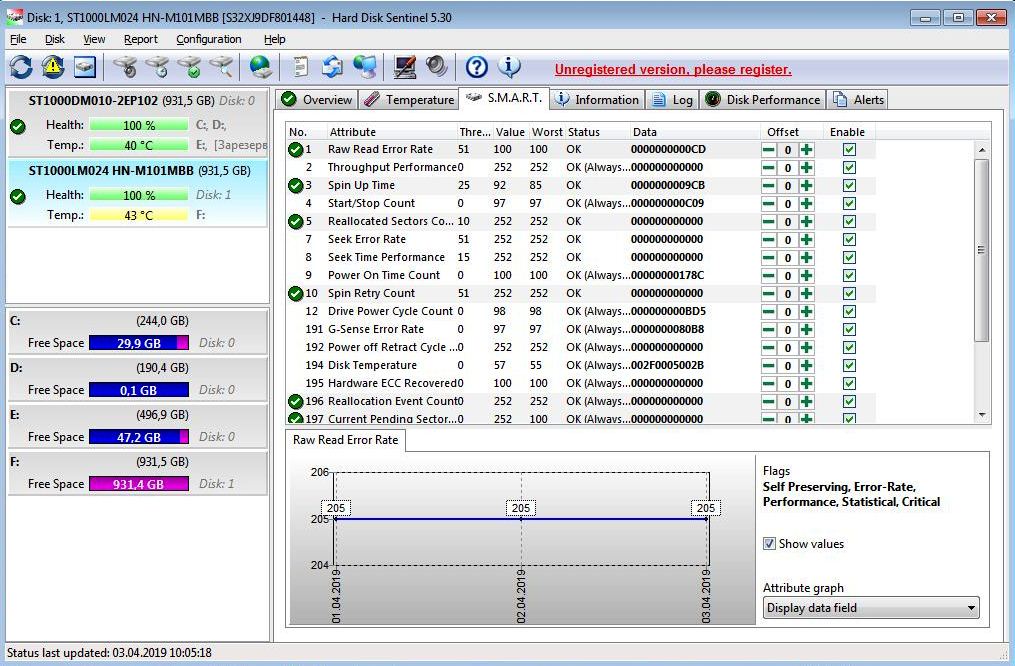Click the disk icon with magnifying glass
Image resolution: width=1015 pixels, height=666 pixels.
pos(221,67)
